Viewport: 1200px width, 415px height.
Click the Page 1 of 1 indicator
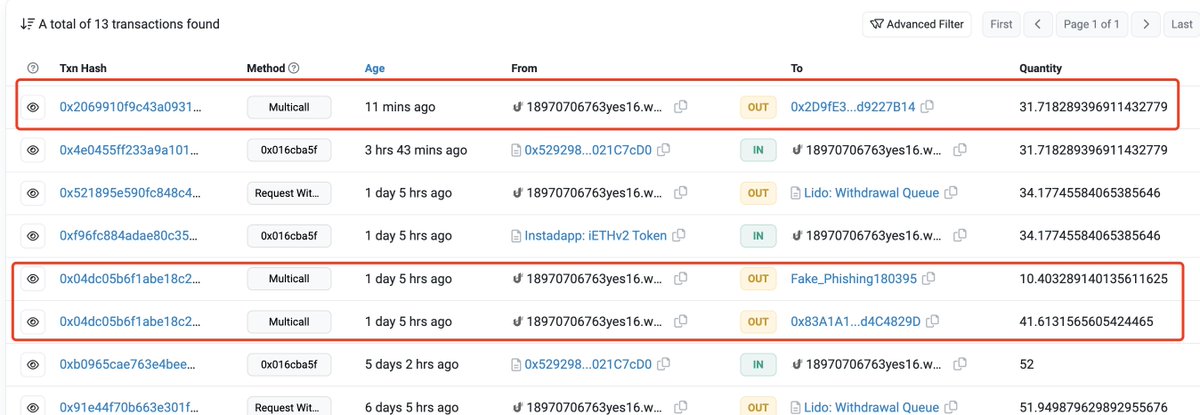1092,24
